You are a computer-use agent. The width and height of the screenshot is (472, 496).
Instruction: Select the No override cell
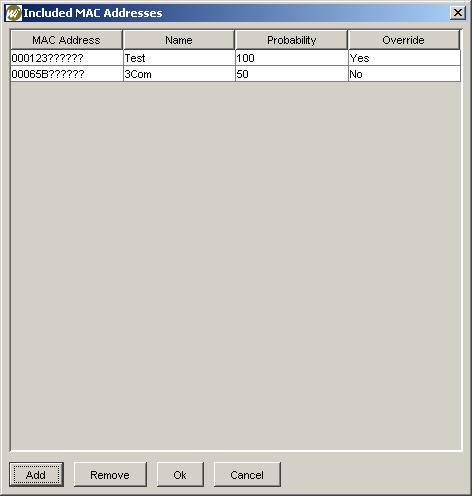click(x=404, y=74)
